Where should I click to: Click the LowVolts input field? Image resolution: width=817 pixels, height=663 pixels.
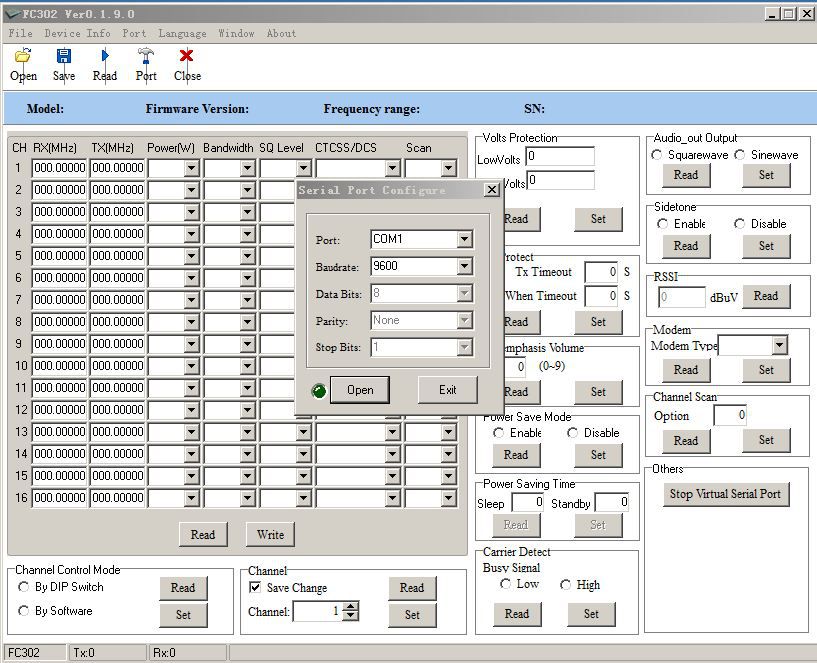click(560, 156)
